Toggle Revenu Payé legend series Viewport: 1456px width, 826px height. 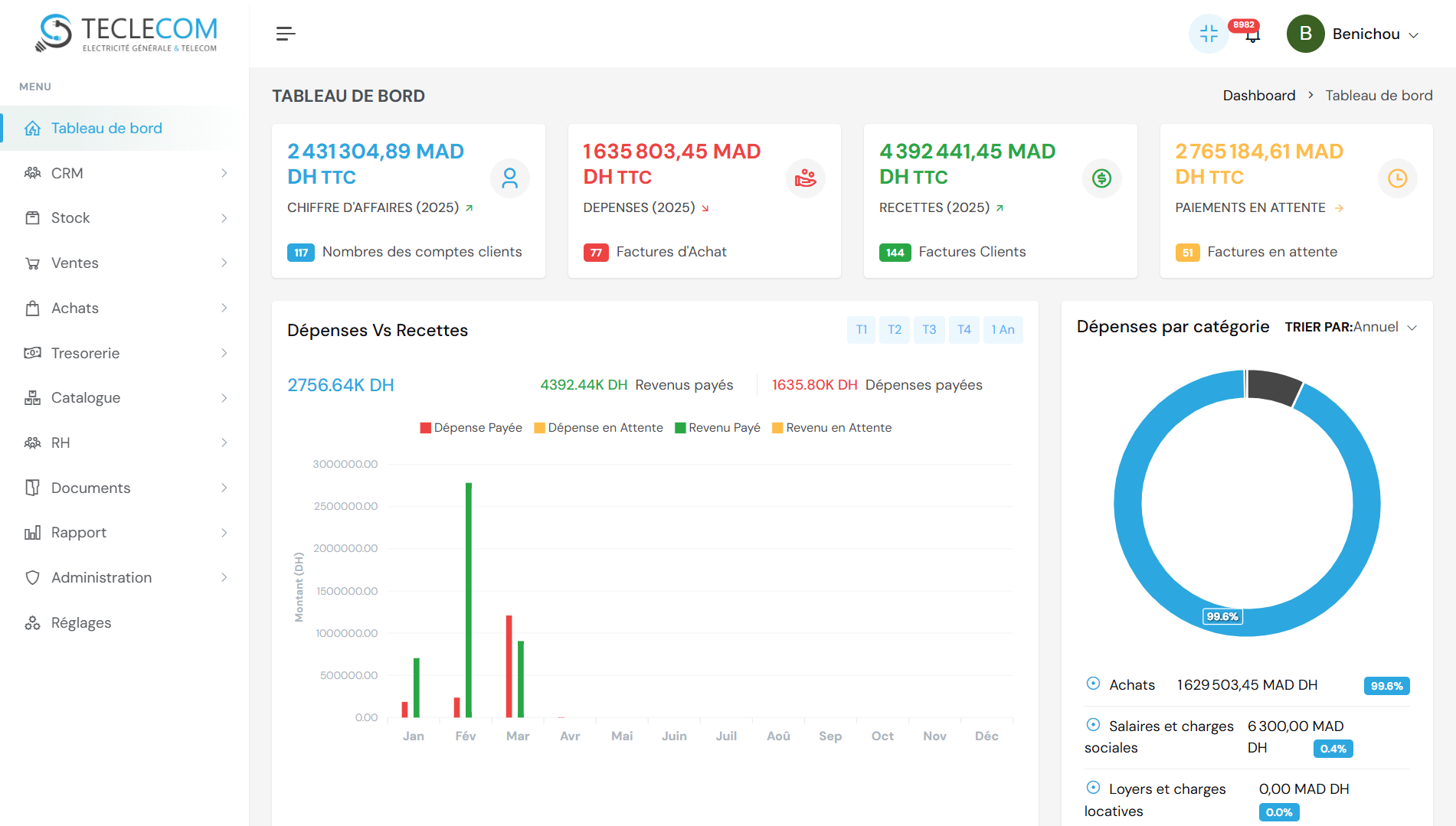[718, 428]
